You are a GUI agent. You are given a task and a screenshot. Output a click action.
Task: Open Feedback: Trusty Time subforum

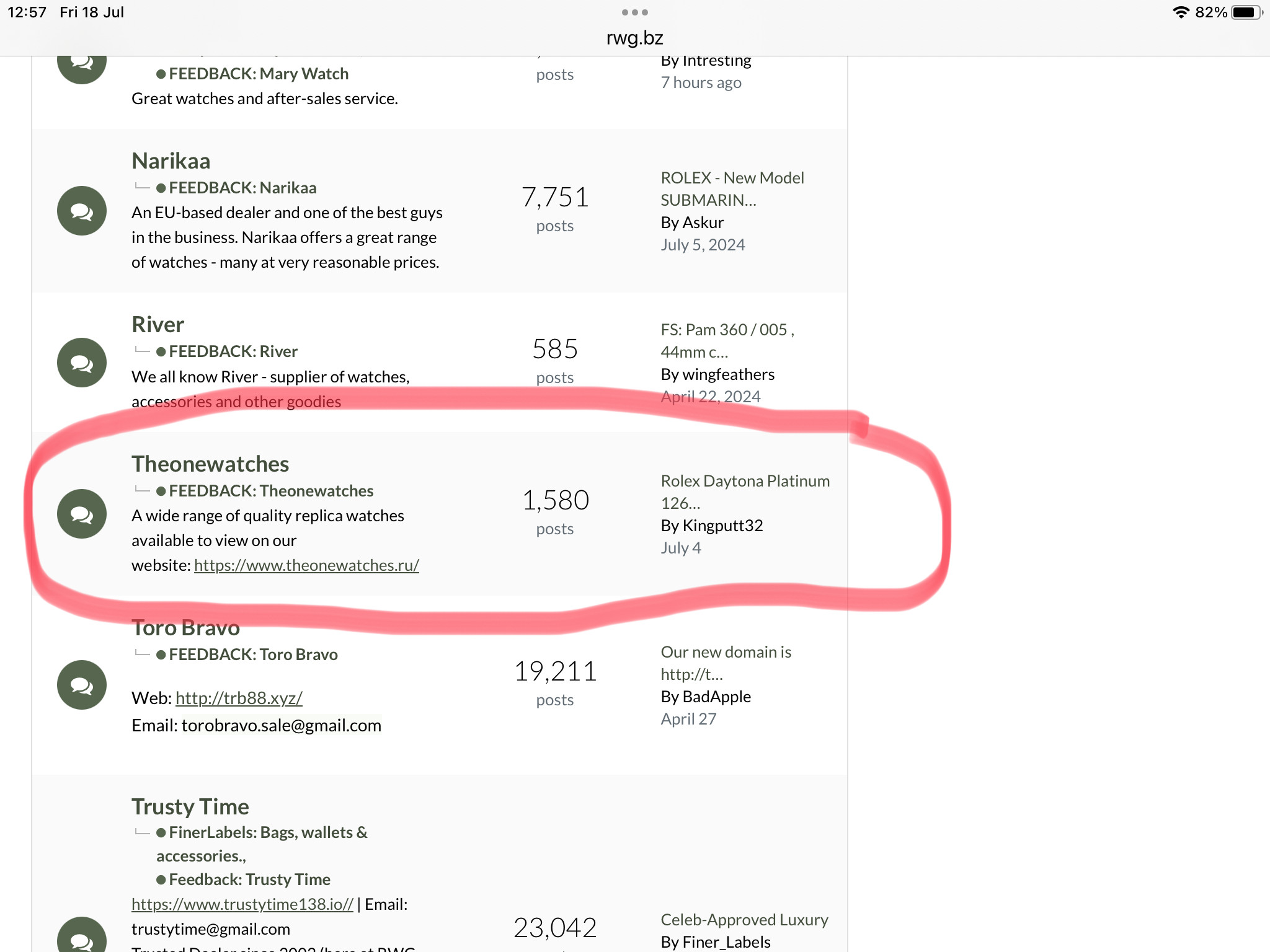click(x=249, y=879)
